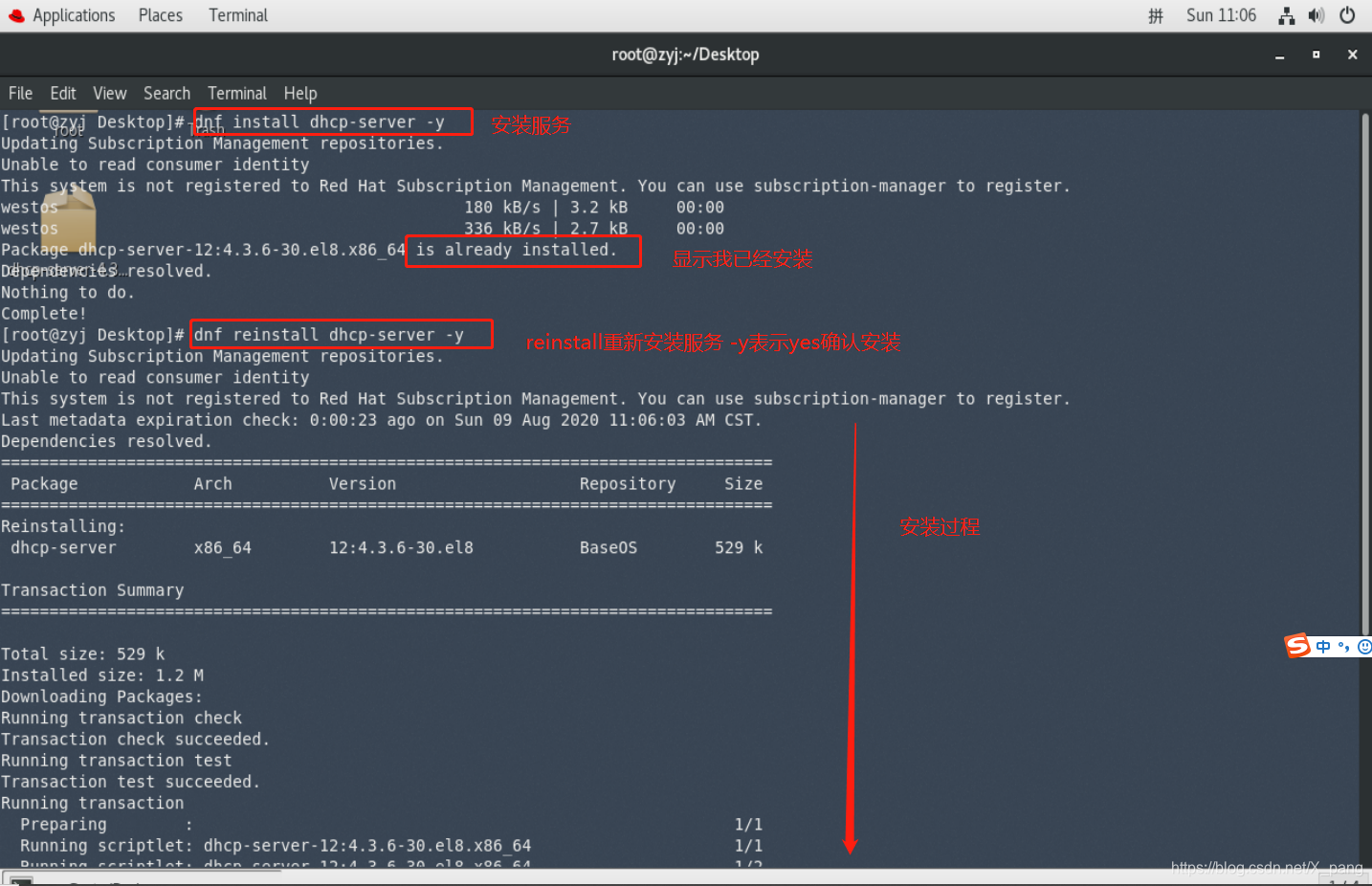Open the File menu
1372x886 pixels.
click(20, 93)
